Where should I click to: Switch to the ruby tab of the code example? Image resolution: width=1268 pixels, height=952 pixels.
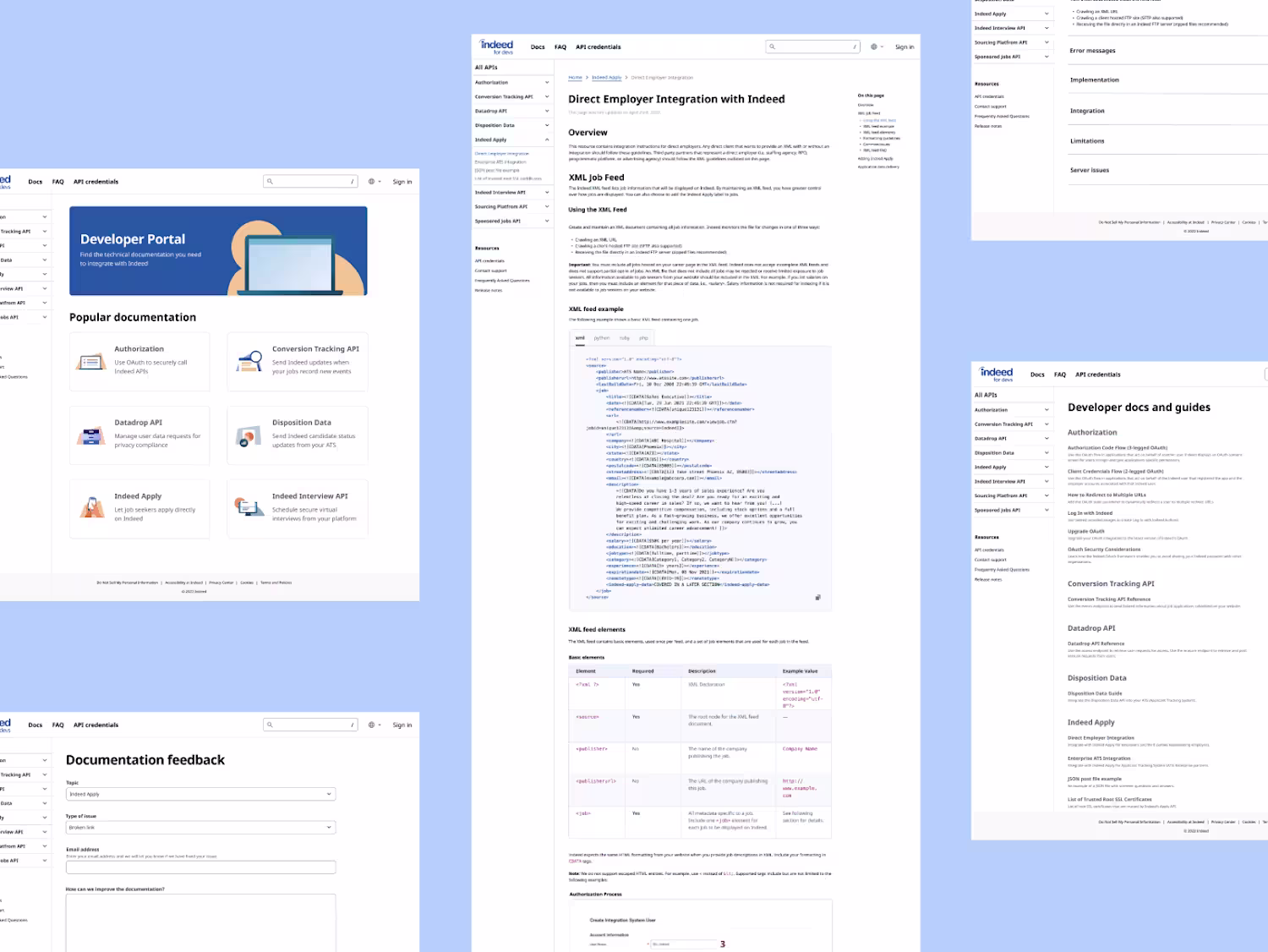[625, 338]
